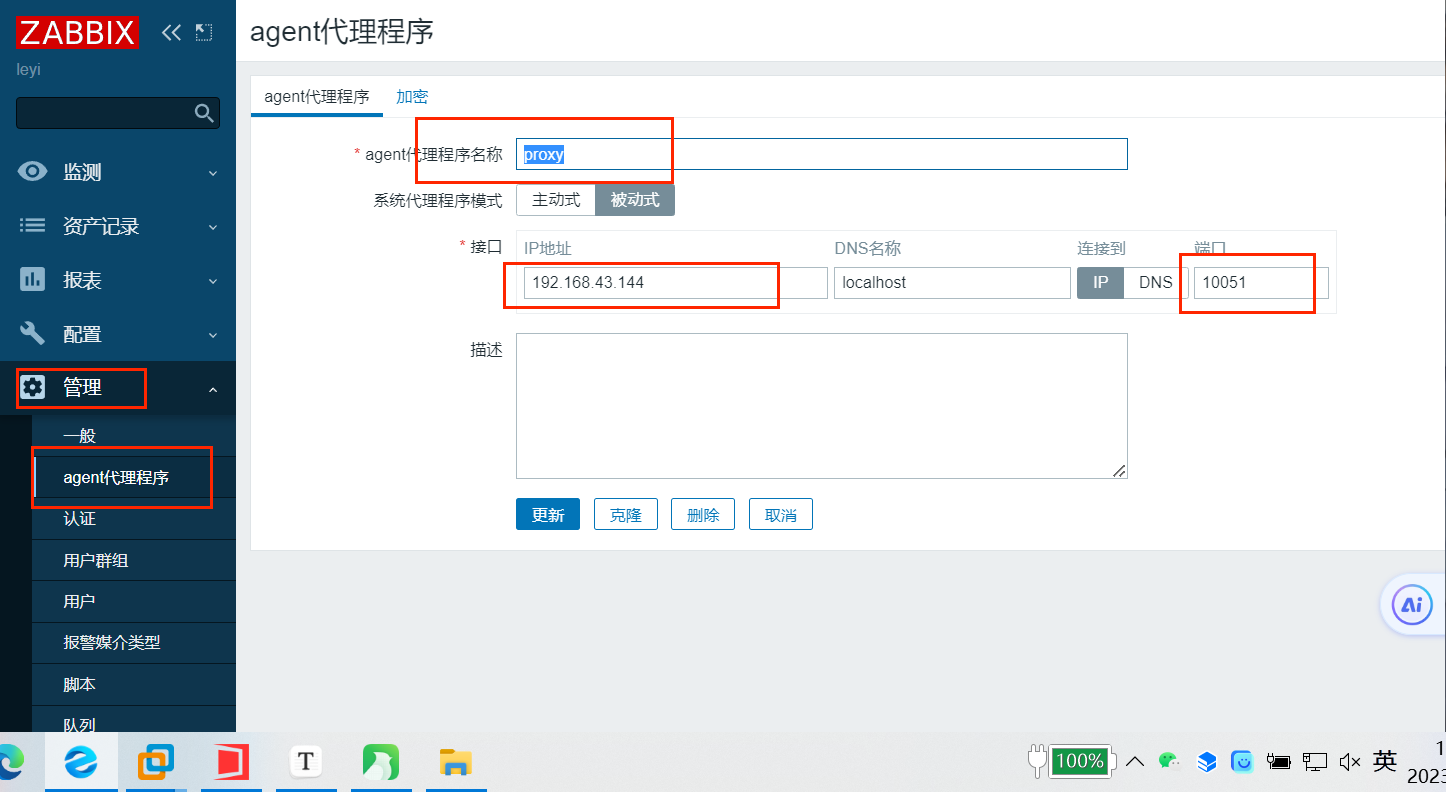Image resolution: width=1446 pixels, height=797 pixels.
Task: Click the IP地址 field 192.168.43.144
Action: click(x=676, y=283)
